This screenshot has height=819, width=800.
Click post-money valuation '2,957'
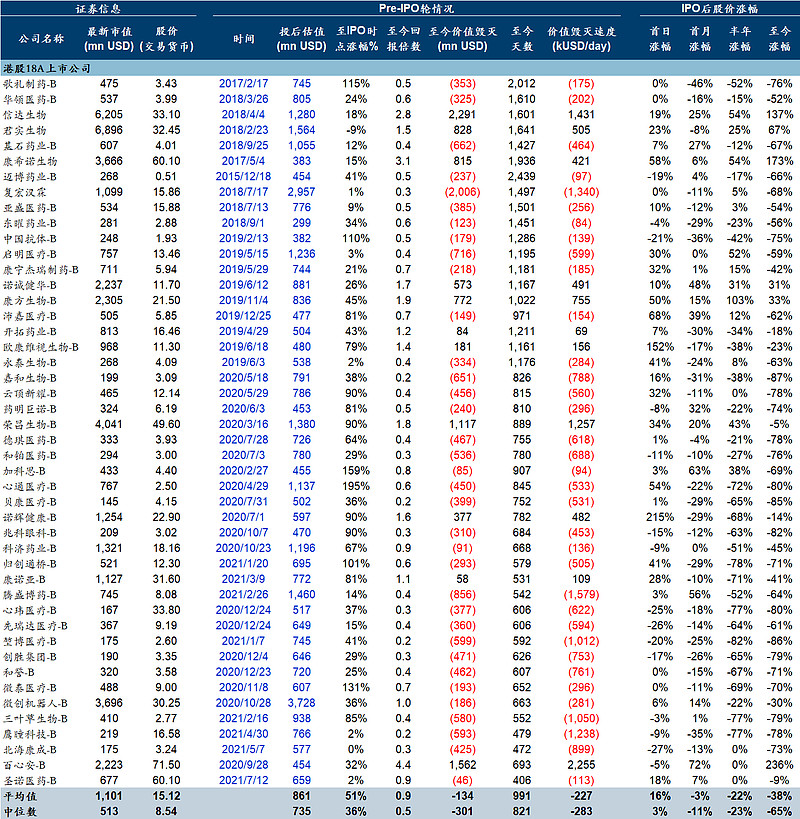[x=301, y=192]
